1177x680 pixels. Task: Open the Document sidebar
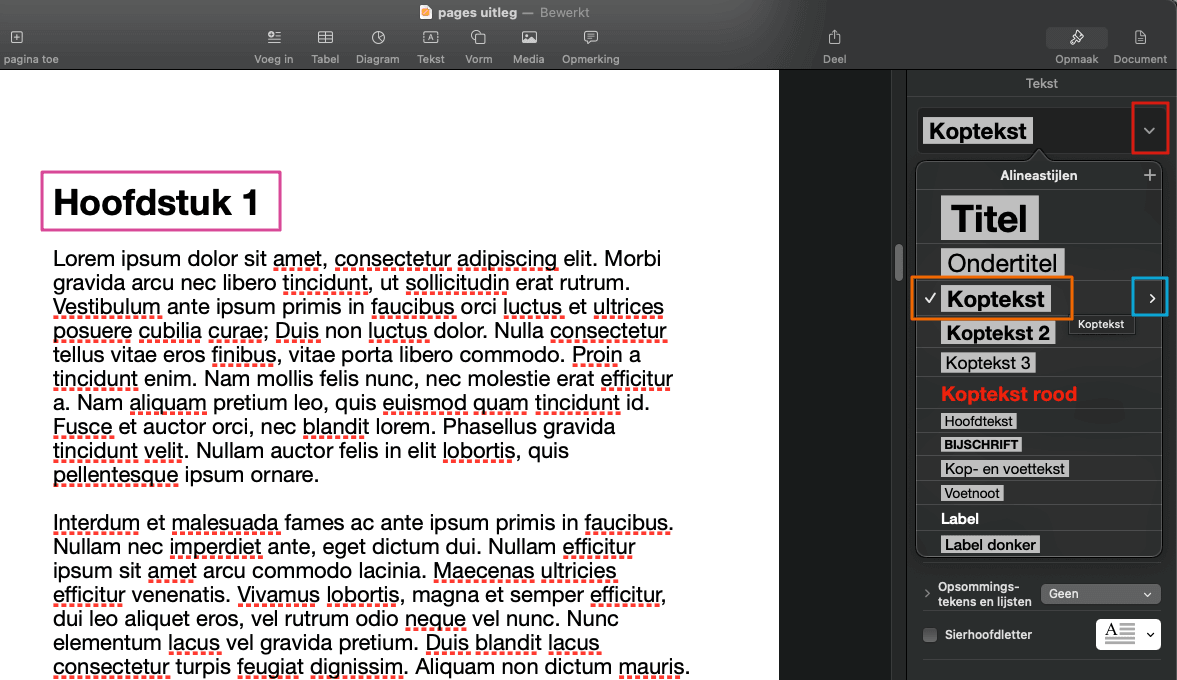click(1140, 37)
